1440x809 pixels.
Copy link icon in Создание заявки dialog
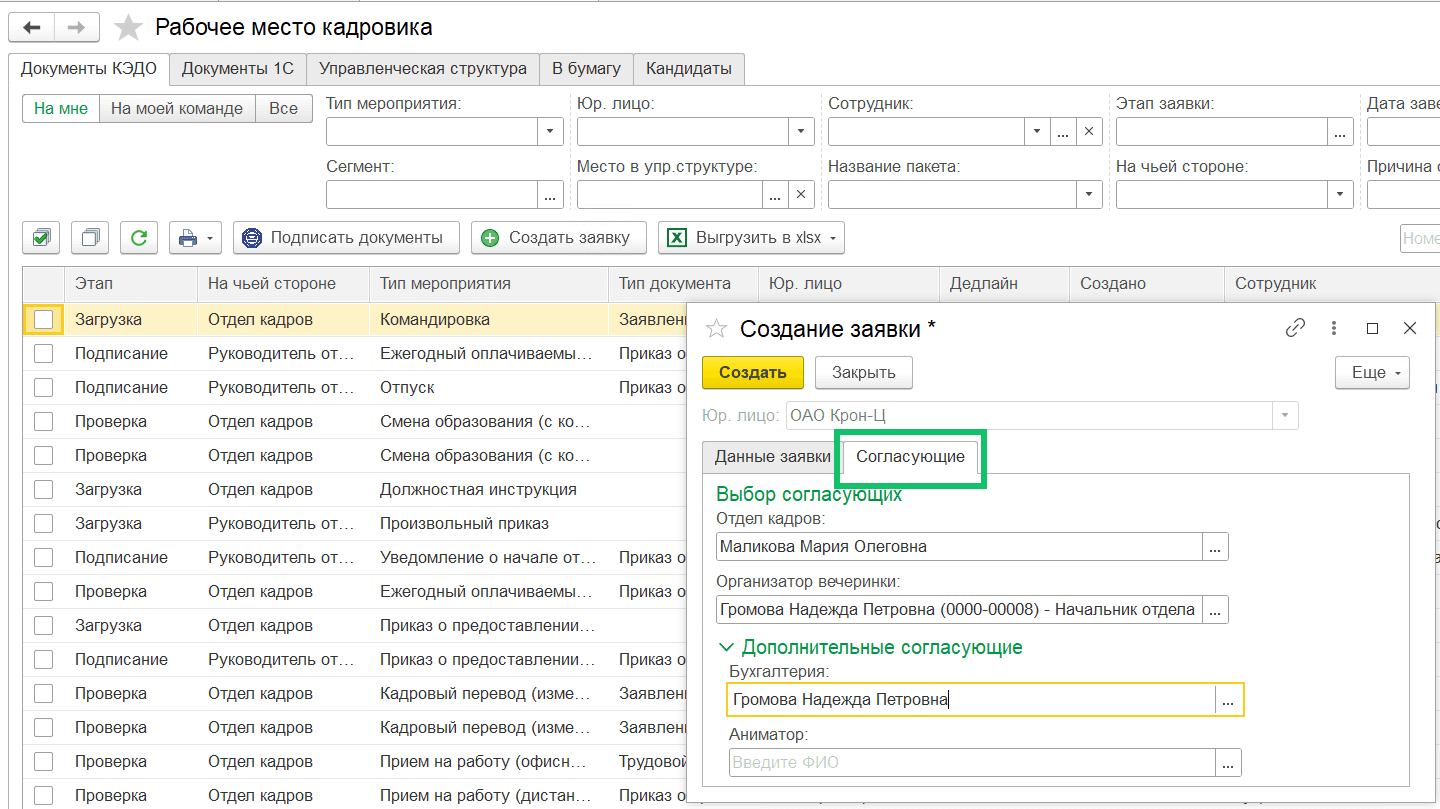point(1296,328)
